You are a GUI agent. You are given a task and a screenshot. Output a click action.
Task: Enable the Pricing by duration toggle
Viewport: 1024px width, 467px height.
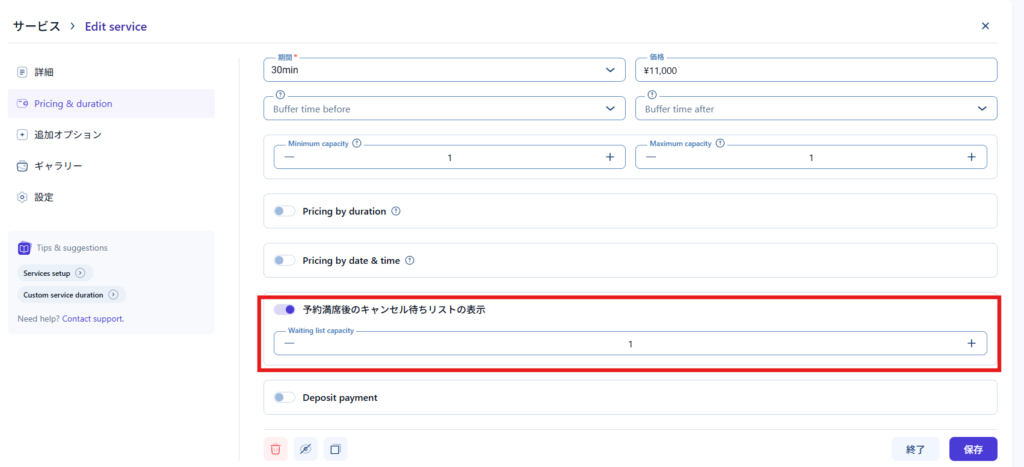pyautogui.click(x=285, y=211)
